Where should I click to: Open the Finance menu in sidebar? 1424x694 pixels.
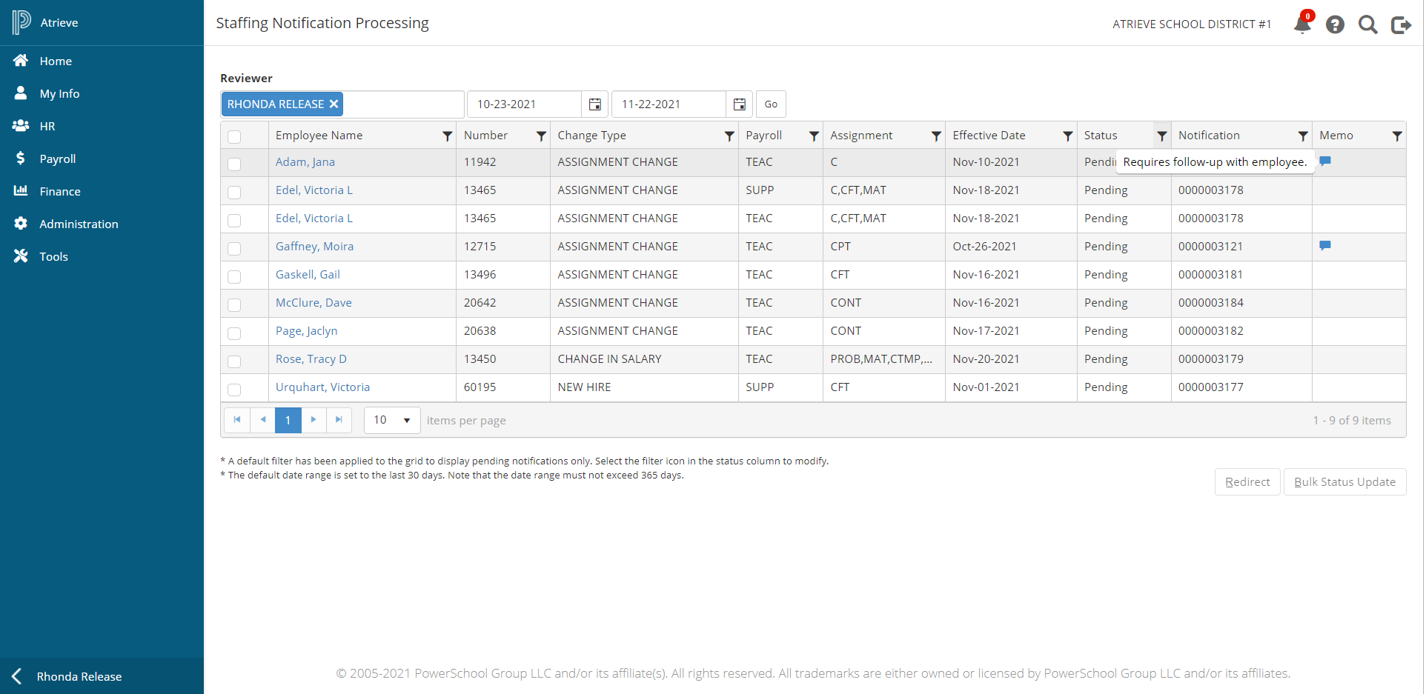point(60,191)
